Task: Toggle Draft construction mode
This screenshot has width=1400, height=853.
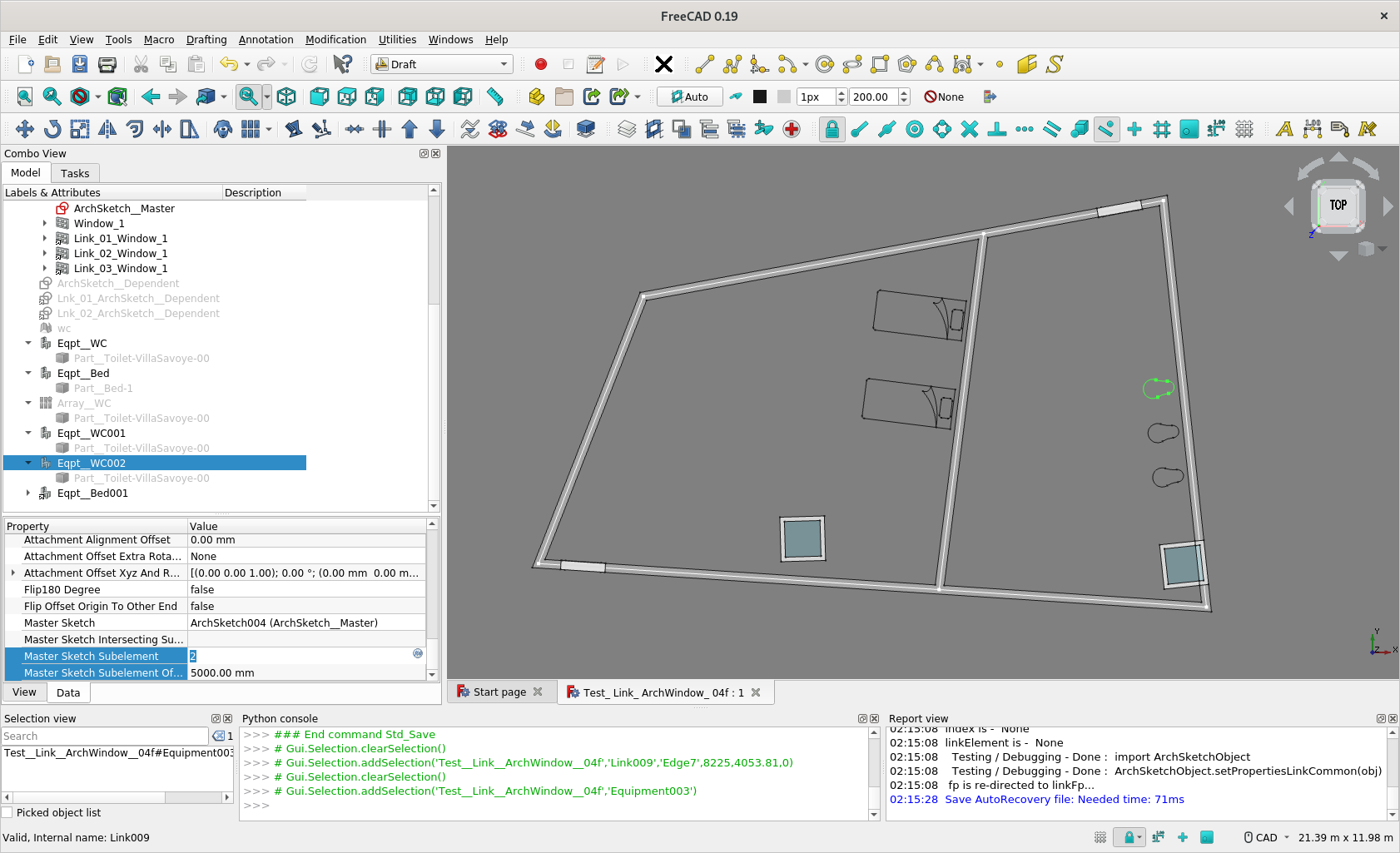Action: [x=736, y=97]
